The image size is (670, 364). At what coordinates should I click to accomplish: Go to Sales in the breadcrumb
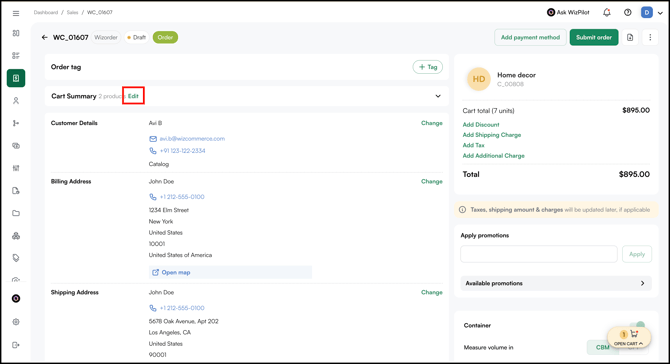72,12
